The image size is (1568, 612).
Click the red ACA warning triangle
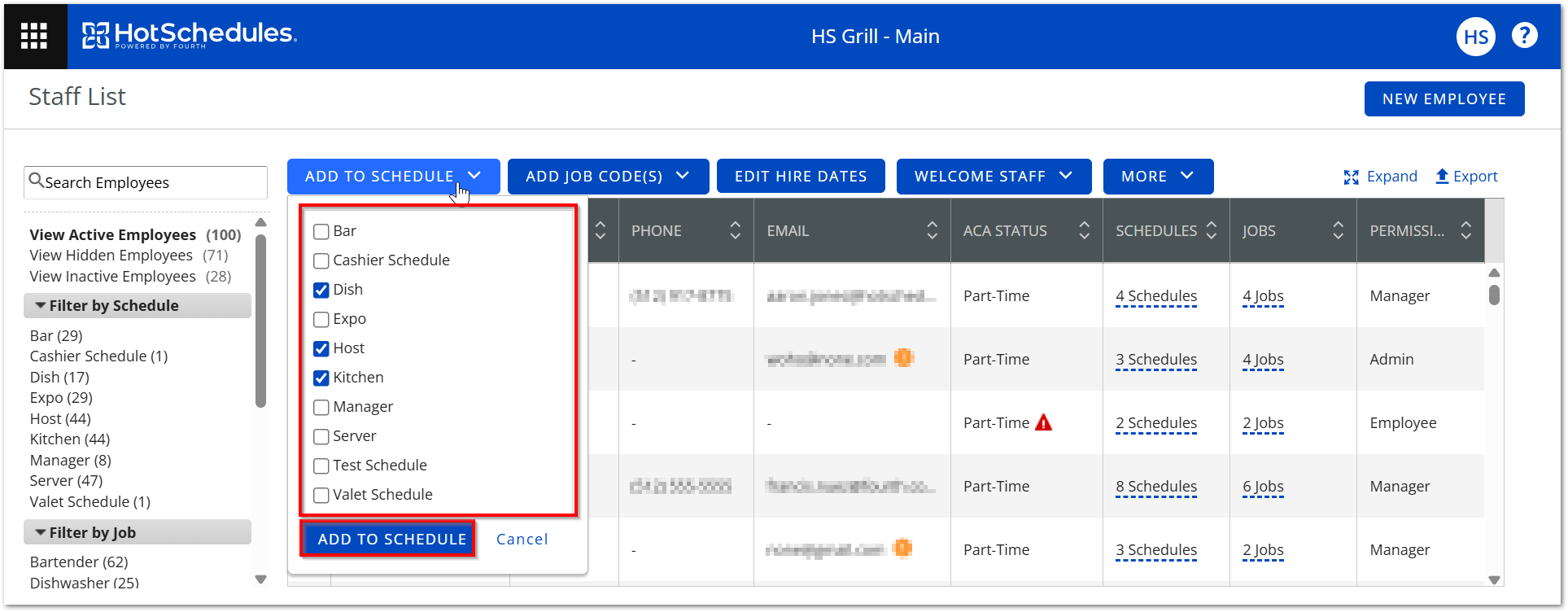(x=1043, y=422)
